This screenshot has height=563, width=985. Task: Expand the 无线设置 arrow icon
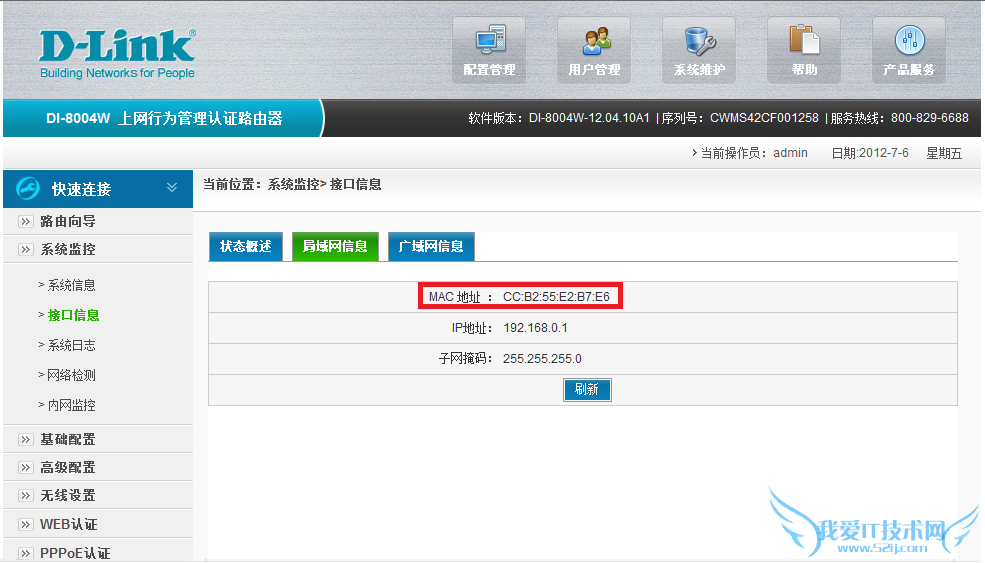point(25,496)
